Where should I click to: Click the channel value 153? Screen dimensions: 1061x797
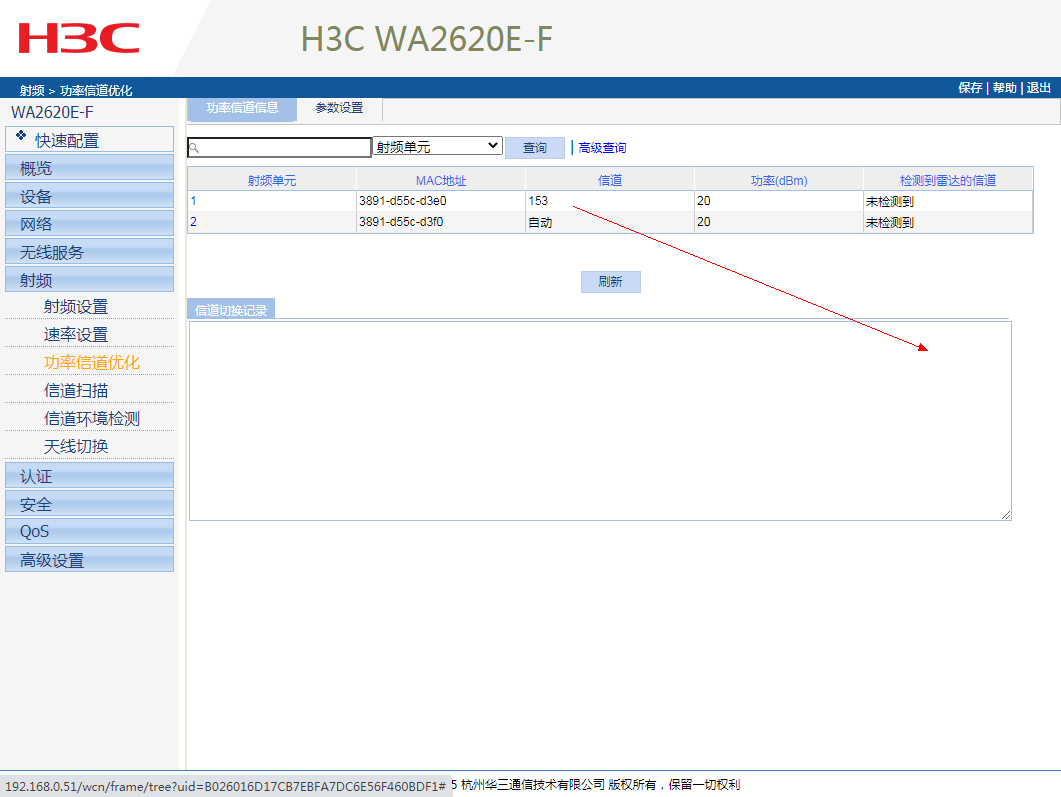[x=538, y=201]
